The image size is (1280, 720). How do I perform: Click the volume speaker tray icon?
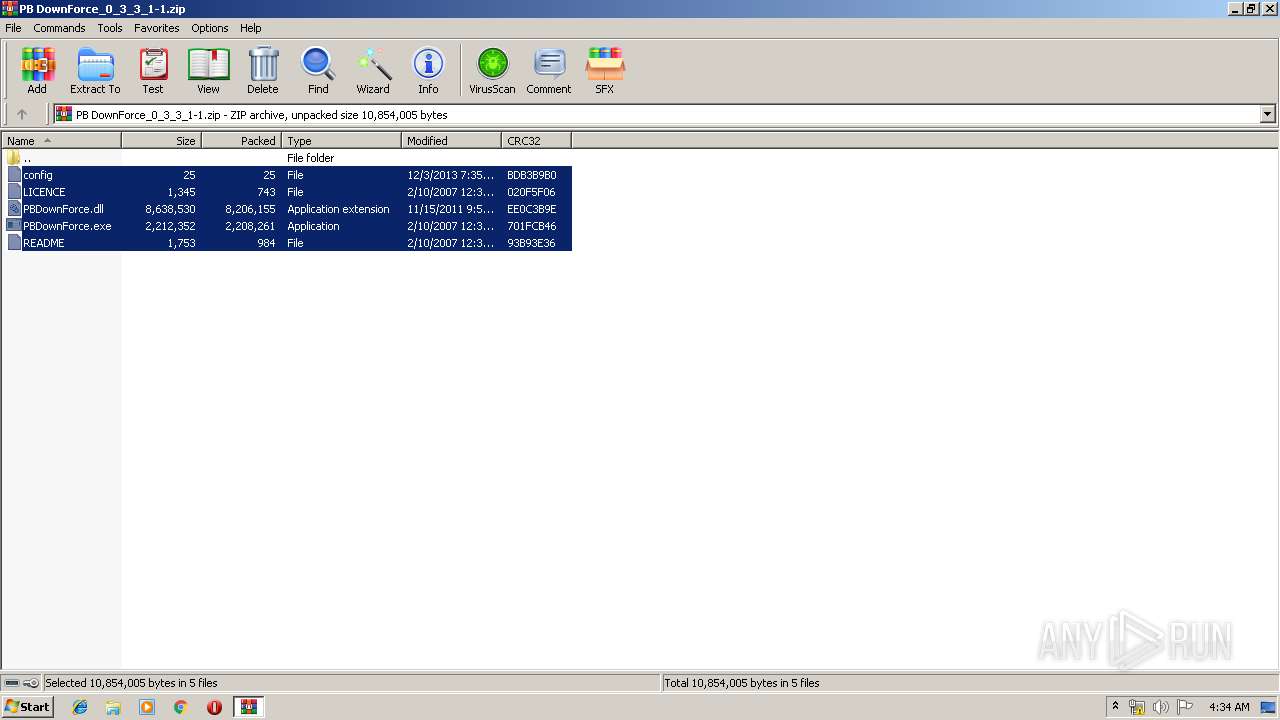coord(1160,707)
